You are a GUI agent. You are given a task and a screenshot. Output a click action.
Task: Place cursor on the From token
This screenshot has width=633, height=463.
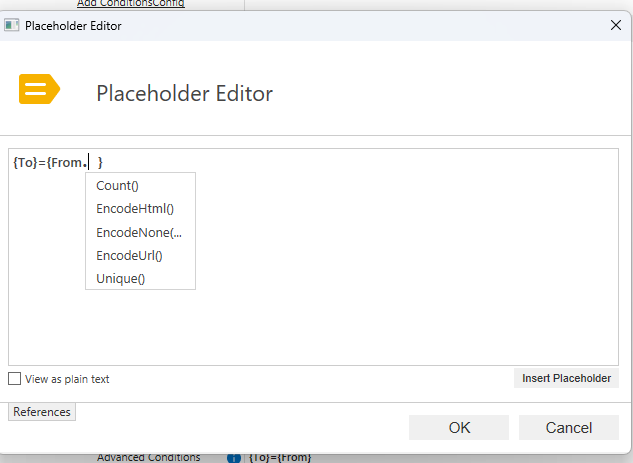67,163
